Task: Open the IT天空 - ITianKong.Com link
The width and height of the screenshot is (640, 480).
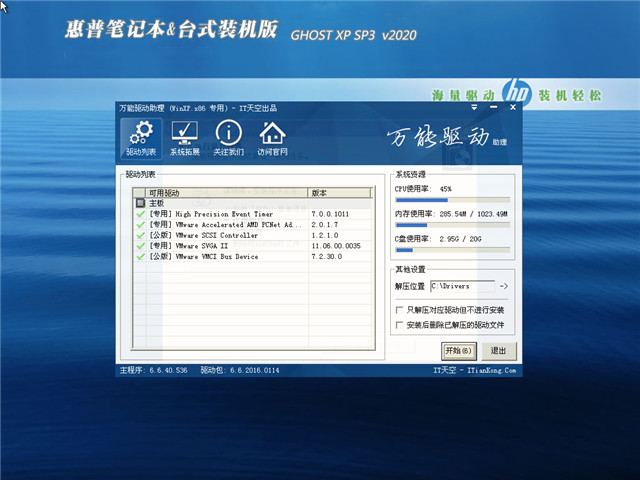Action: (474, 370)
